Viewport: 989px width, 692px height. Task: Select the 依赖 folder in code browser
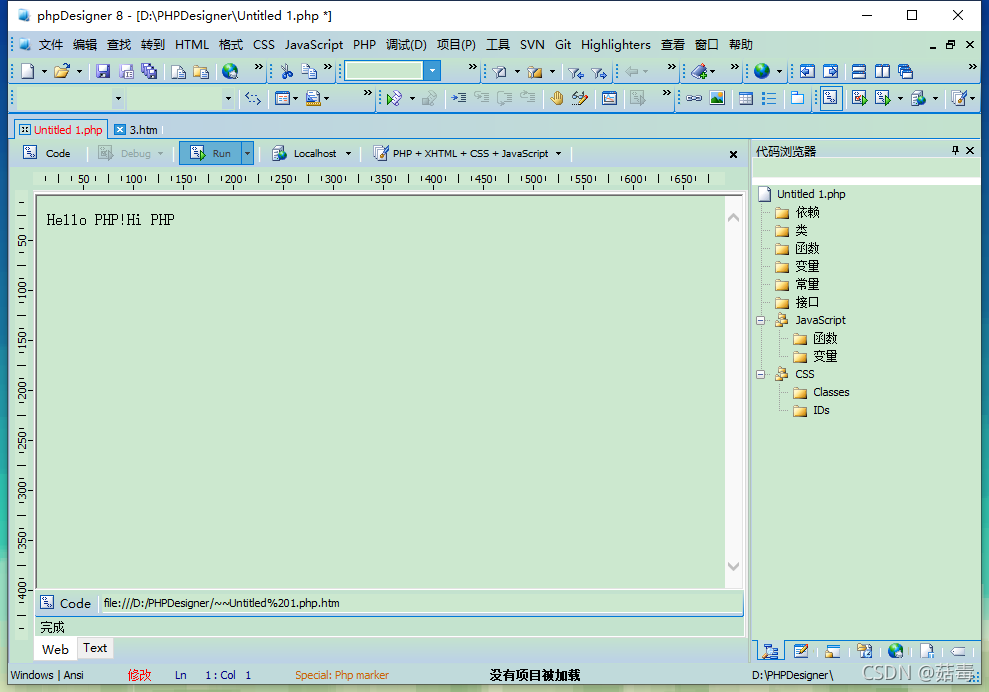coord(807,213)
